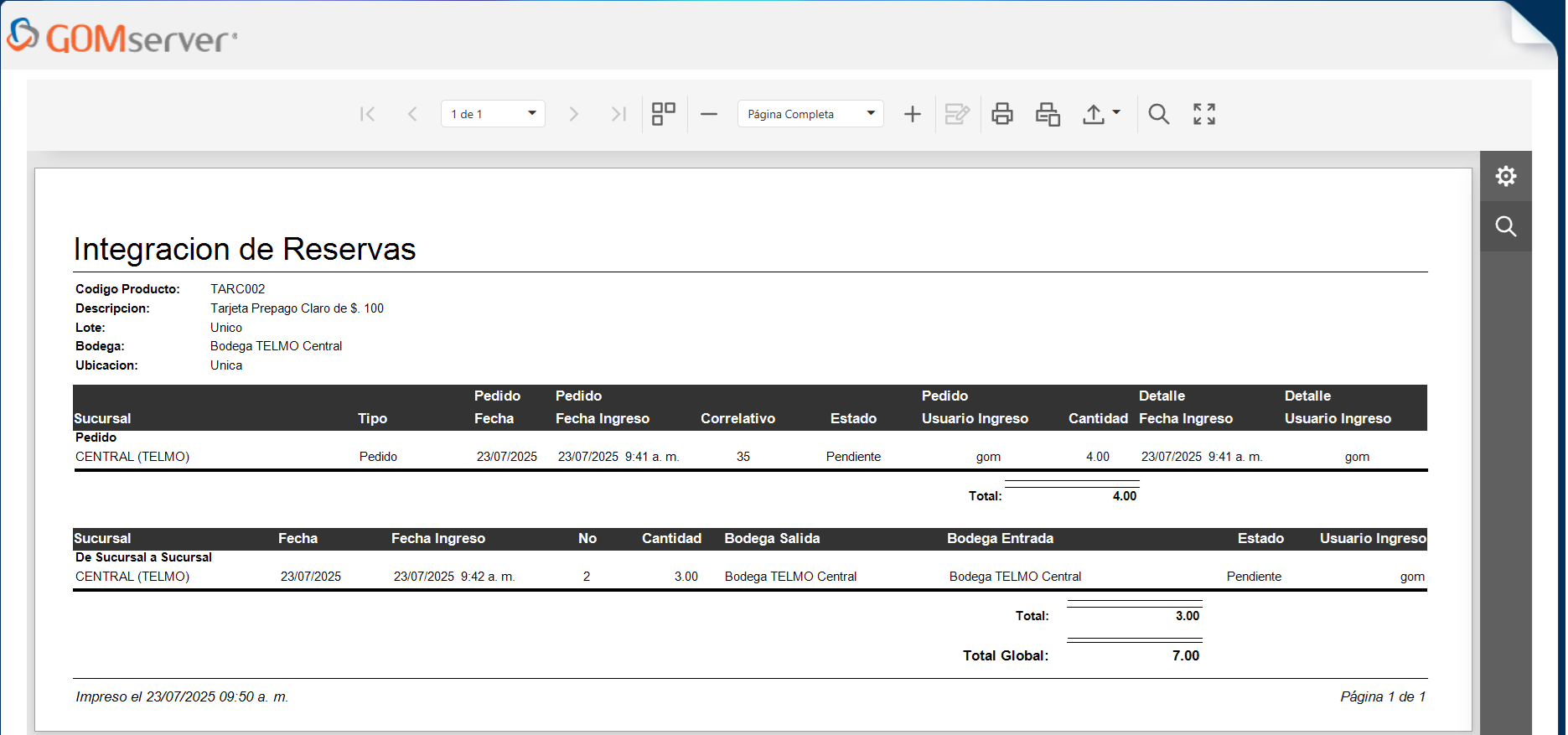Jump to last report page
Image resolution: width=1568 pixels, height=735 pixels.
(x=618, y=114)
